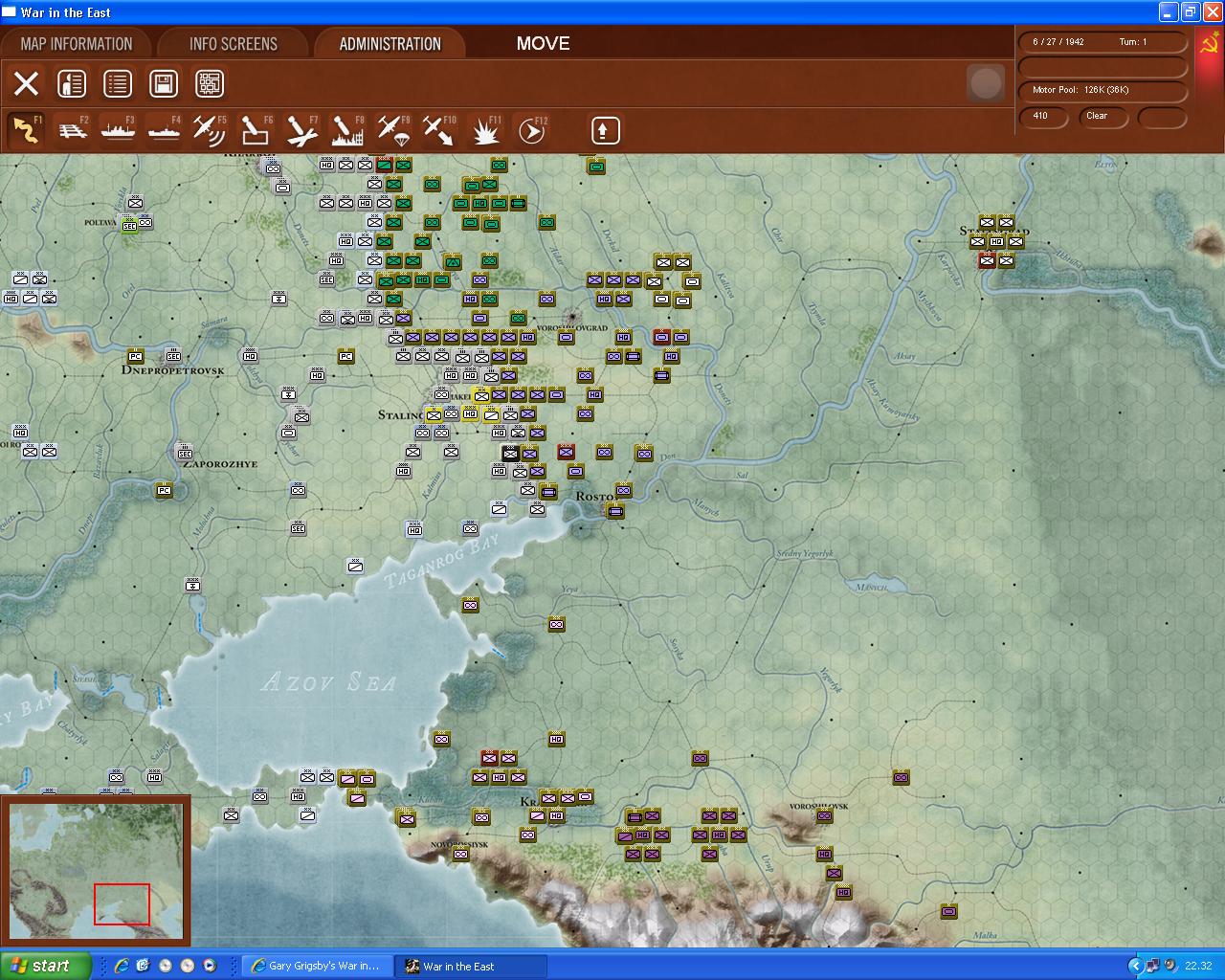Open the Administration tab
Viewport: 1225px width, 980px height.
click(x=390, y=44)
